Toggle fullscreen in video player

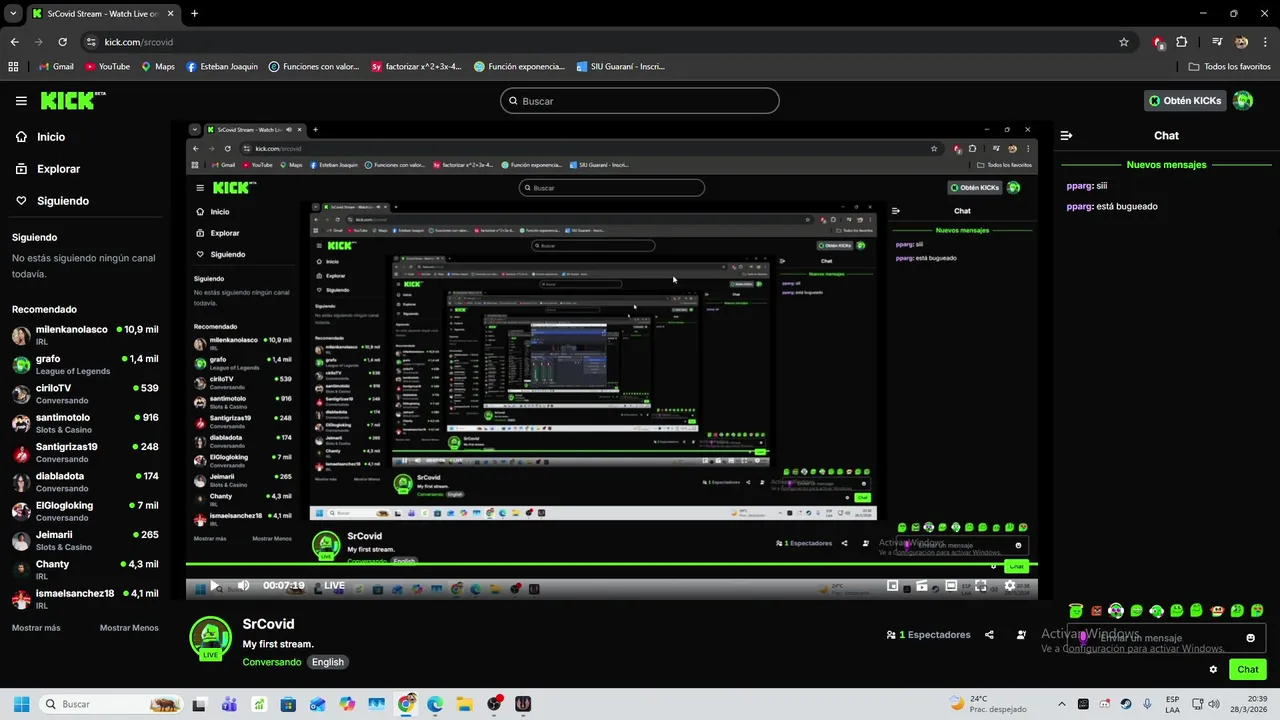coord(981,586)
